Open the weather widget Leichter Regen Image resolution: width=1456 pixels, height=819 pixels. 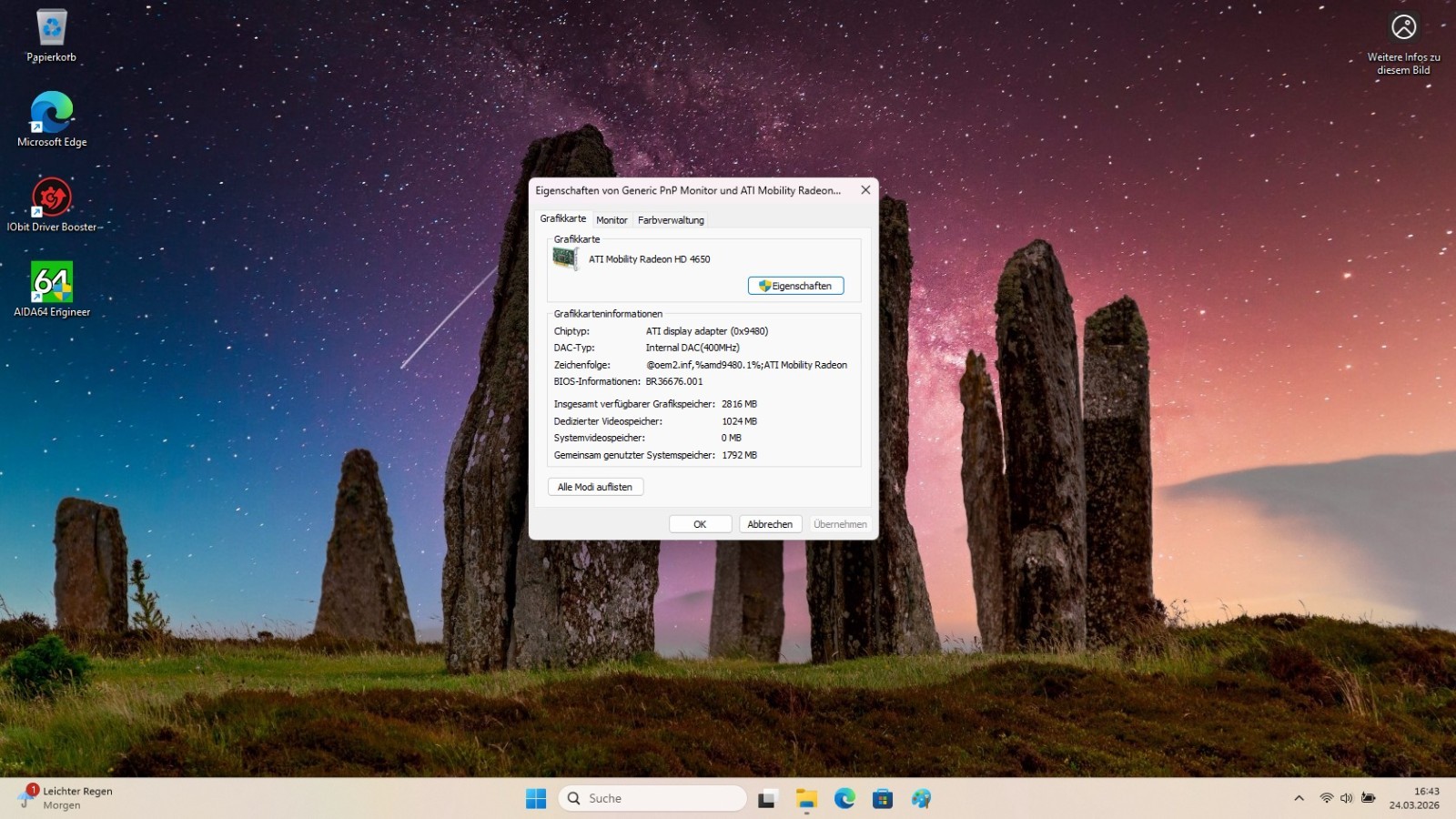pos(67,798)
